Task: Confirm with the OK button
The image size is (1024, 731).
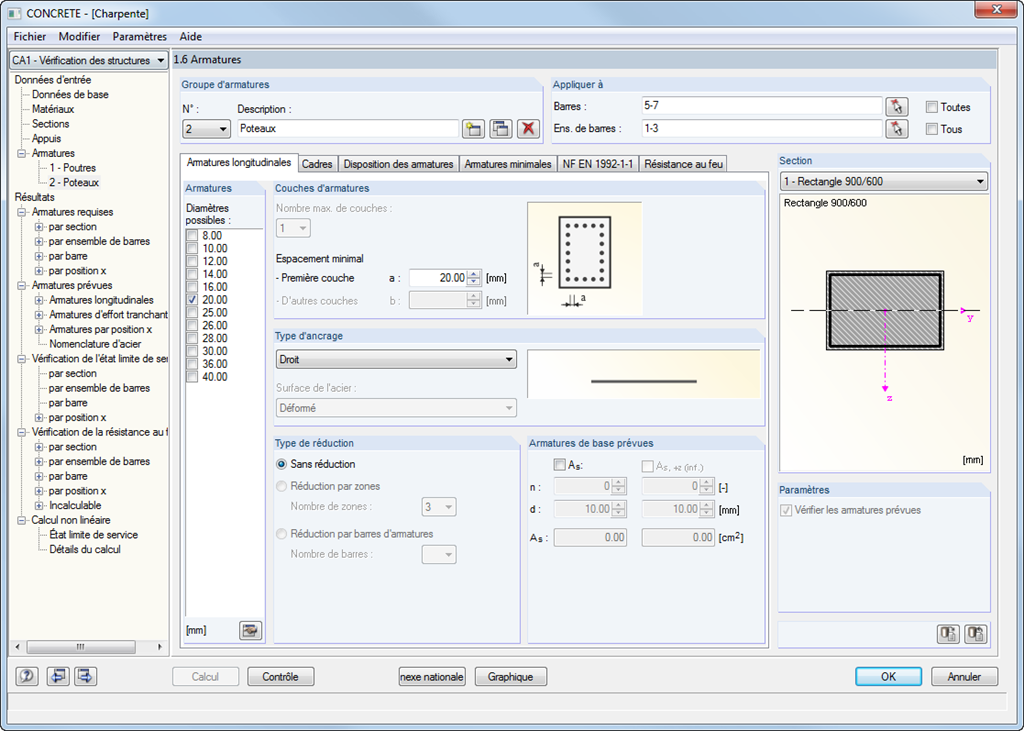Action: pos(889,677)
